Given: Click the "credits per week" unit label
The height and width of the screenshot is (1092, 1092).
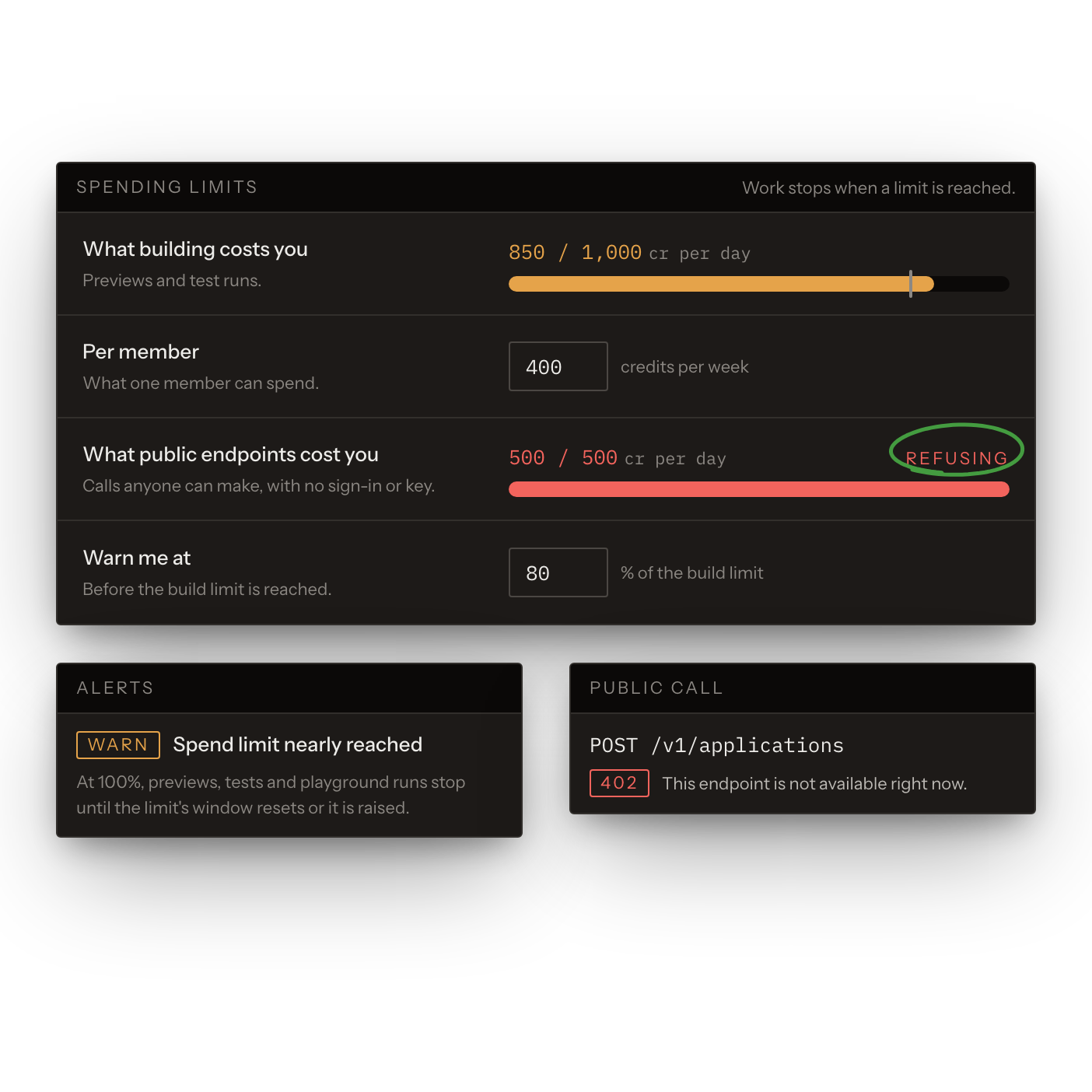Looking at the screenshot, I should click(684, 366).
